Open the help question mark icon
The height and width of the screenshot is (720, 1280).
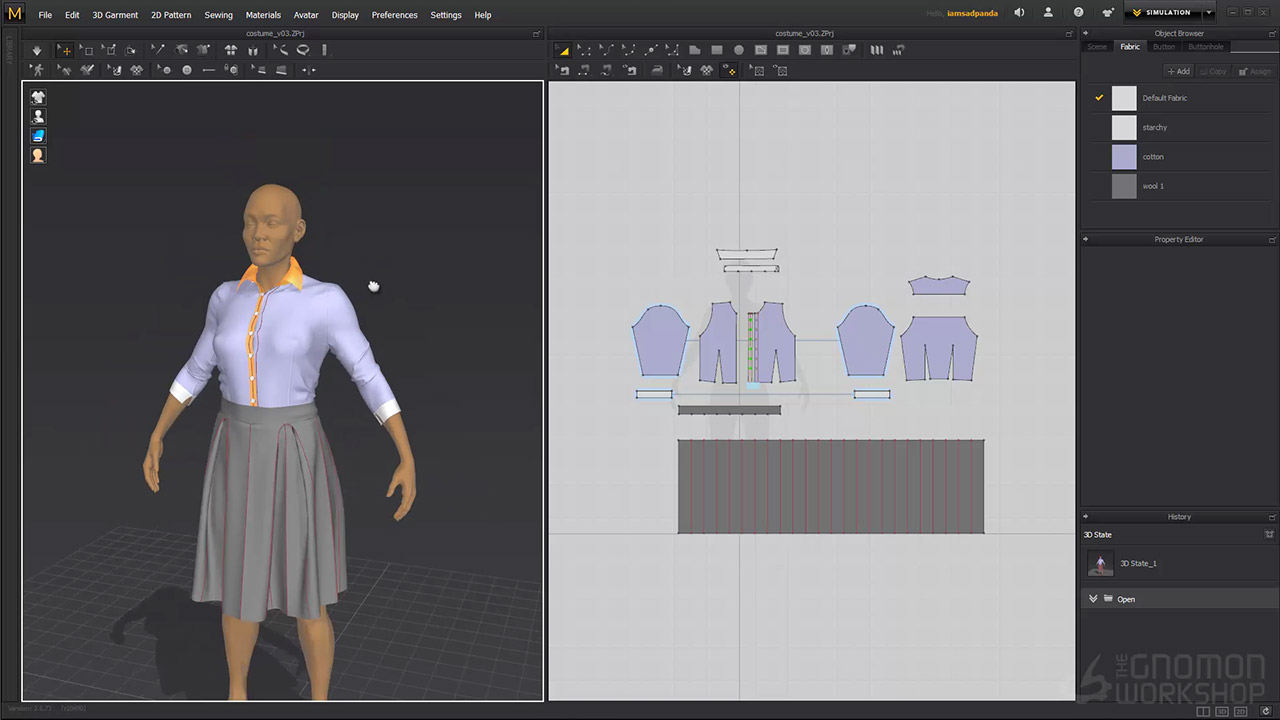click(x=1078, y=13)
